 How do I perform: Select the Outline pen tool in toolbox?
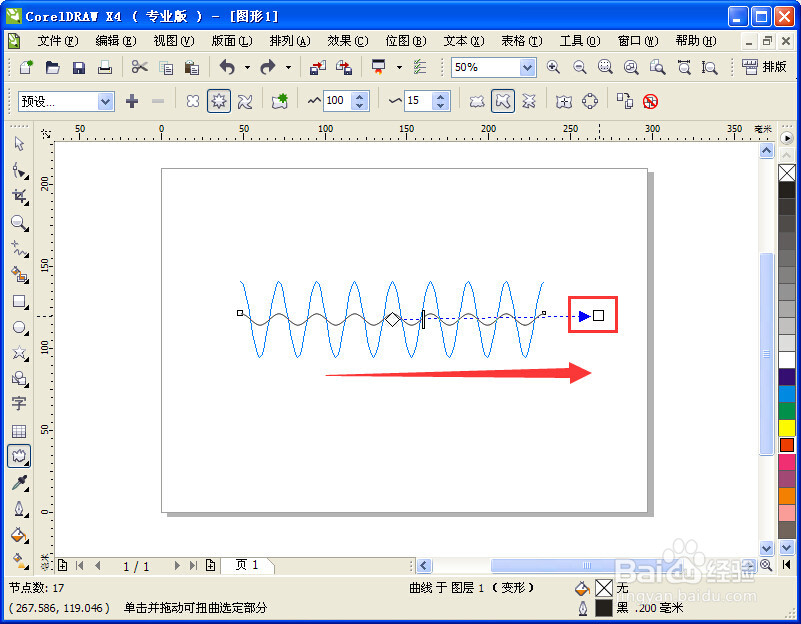[x=19, y=509]
